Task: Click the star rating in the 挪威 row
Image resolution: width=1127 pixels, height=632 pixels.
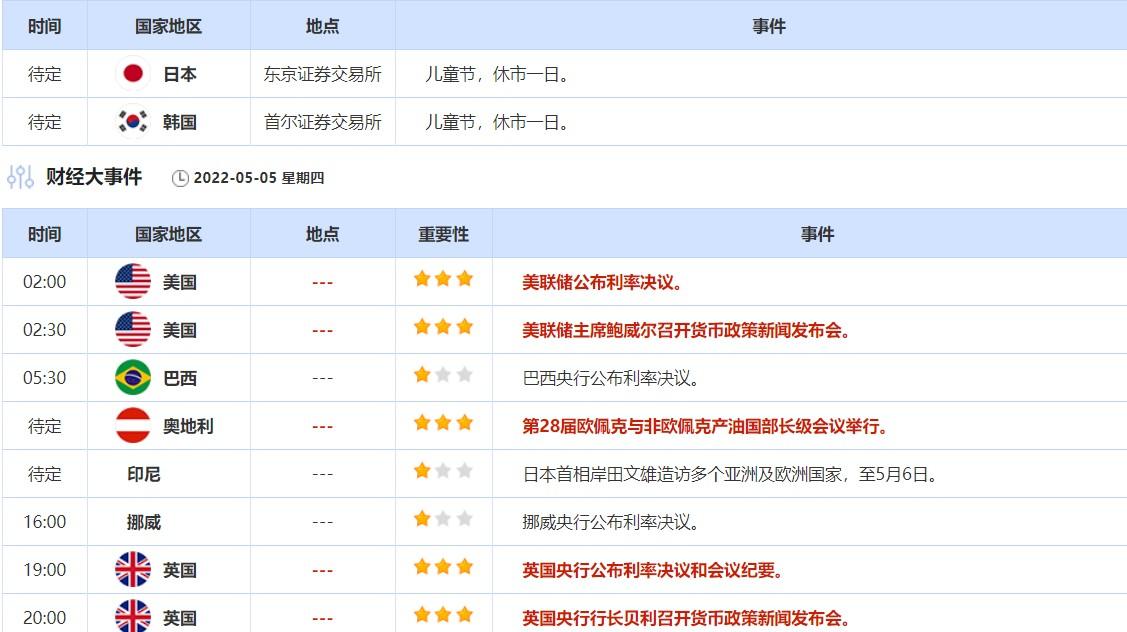Action: (x=443, y=519)
